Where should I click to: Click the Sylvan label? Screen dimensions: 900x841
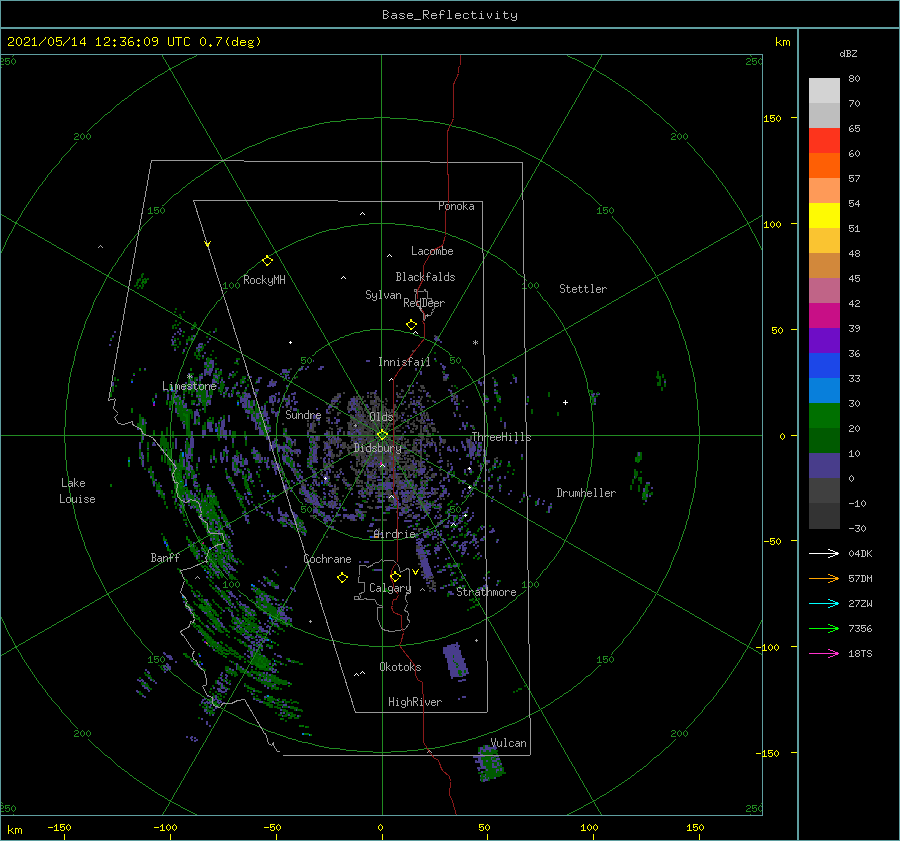tap(383, 295)
